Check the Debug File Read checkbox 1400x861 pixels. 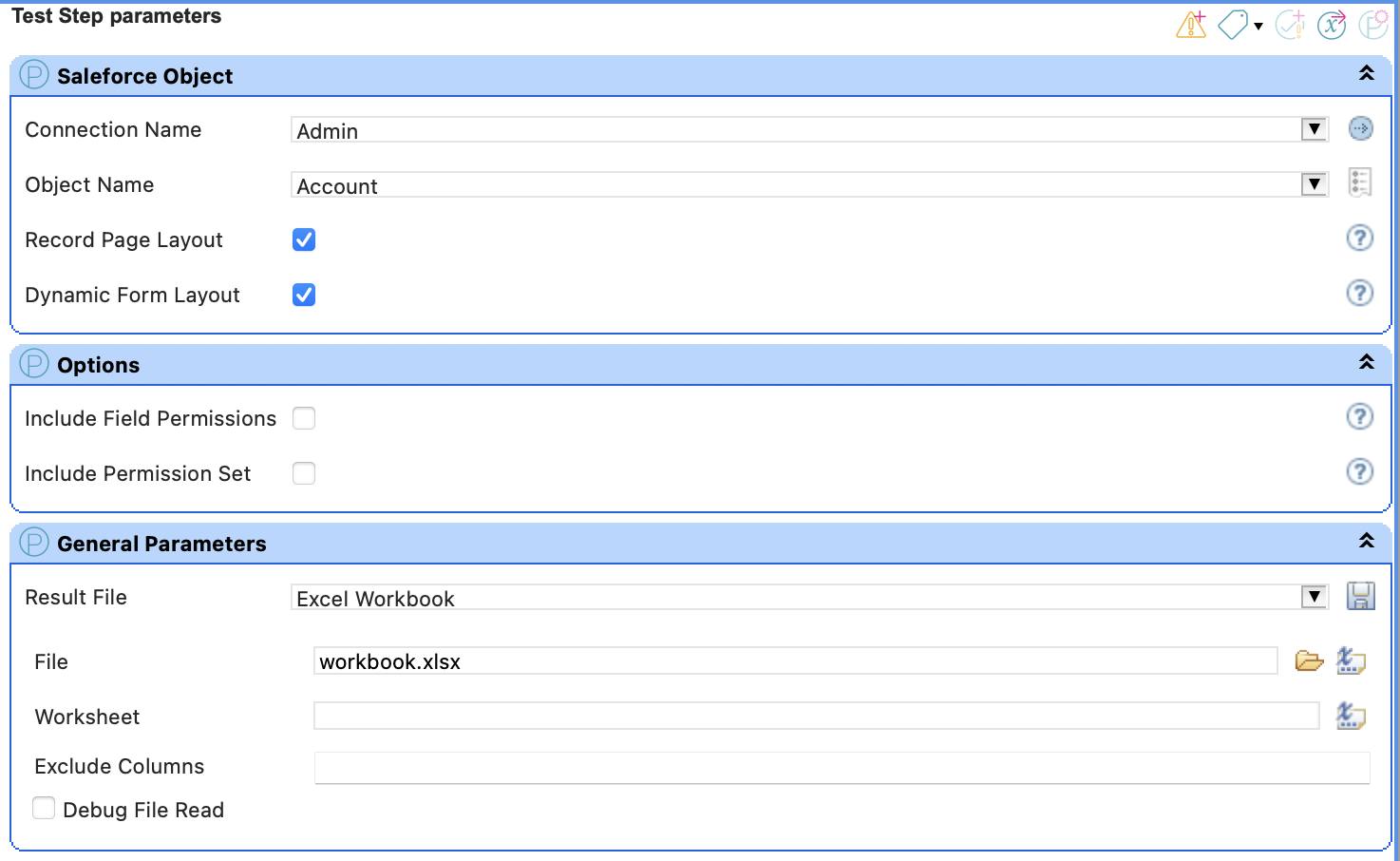(44, 807)
